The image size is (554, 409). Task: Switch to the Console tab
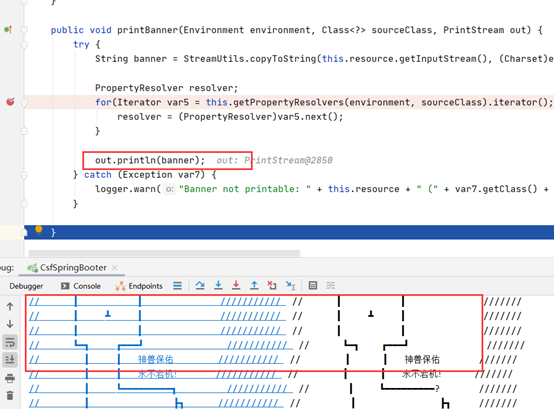coord(81,286)
